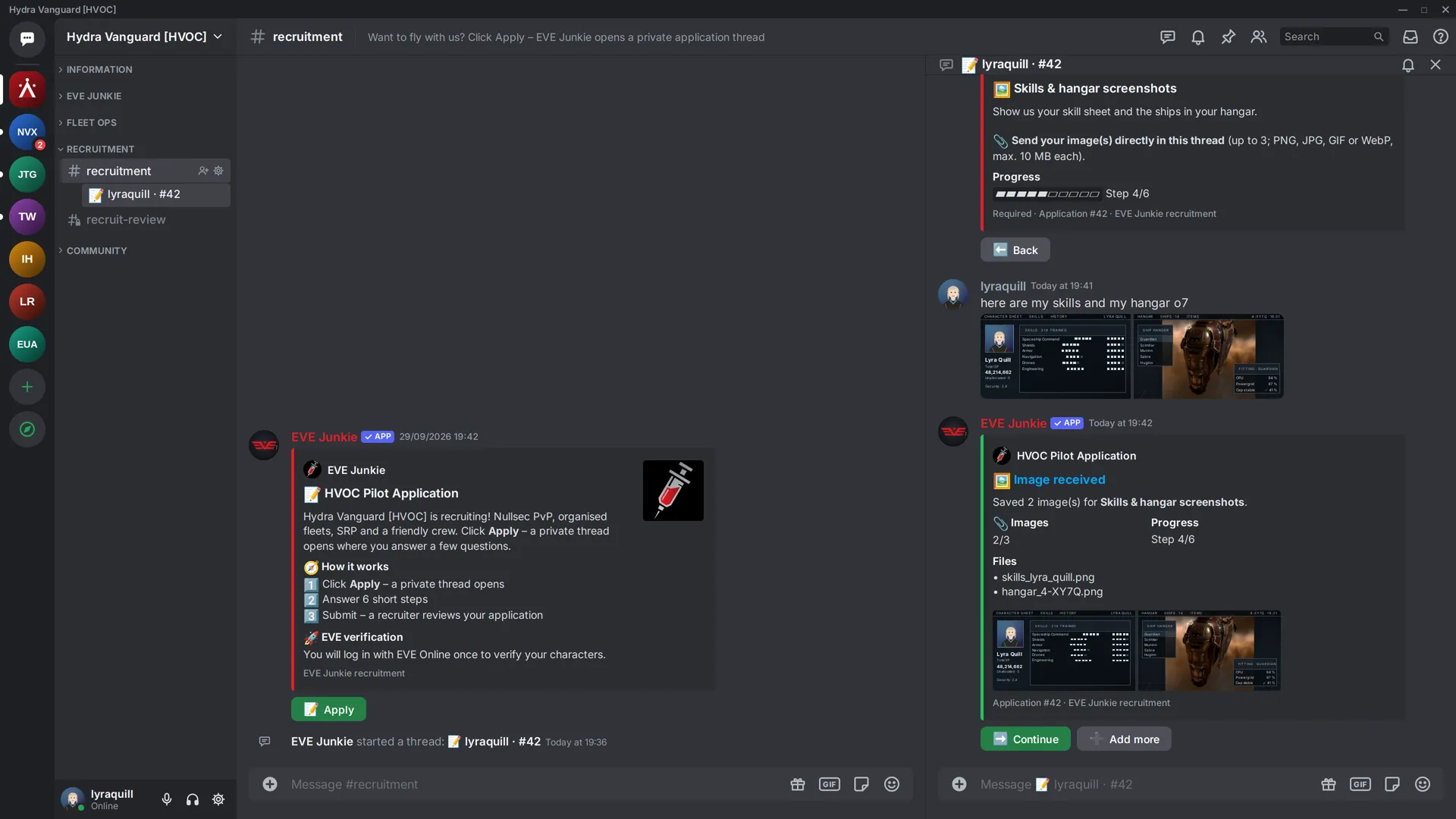Open user settings gear
Image resolution: width=1456 pixels, height=819 pixels.
[x=218, y=799]
